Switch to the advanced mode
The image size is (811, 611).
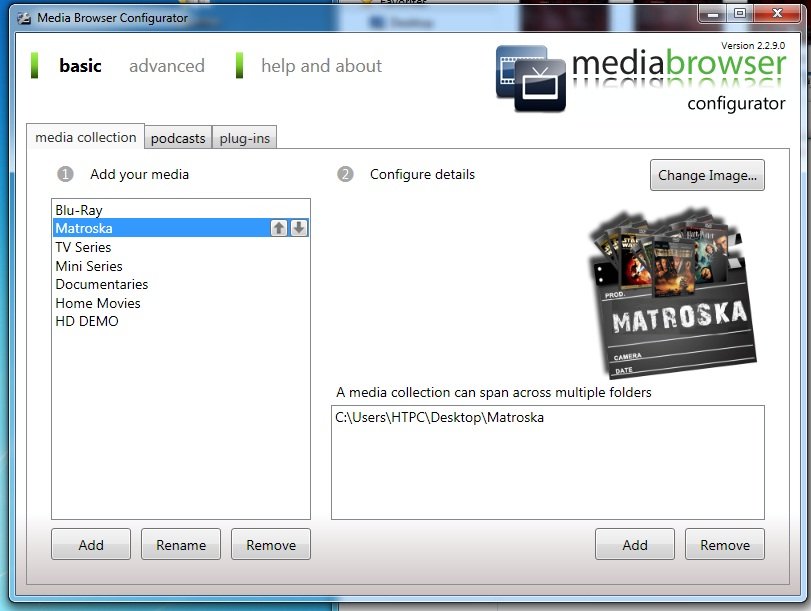point(167,66)
